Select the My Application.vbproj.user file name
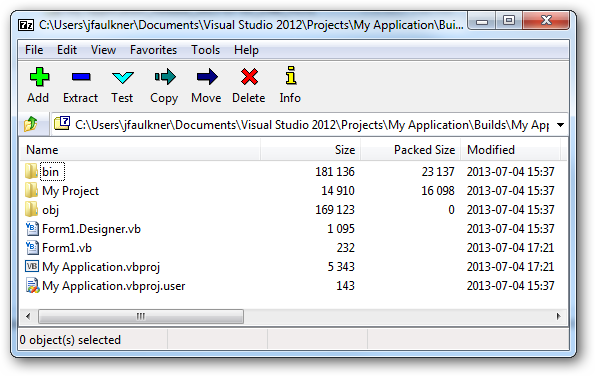This screenshot has height=376, width=595. 113,286
